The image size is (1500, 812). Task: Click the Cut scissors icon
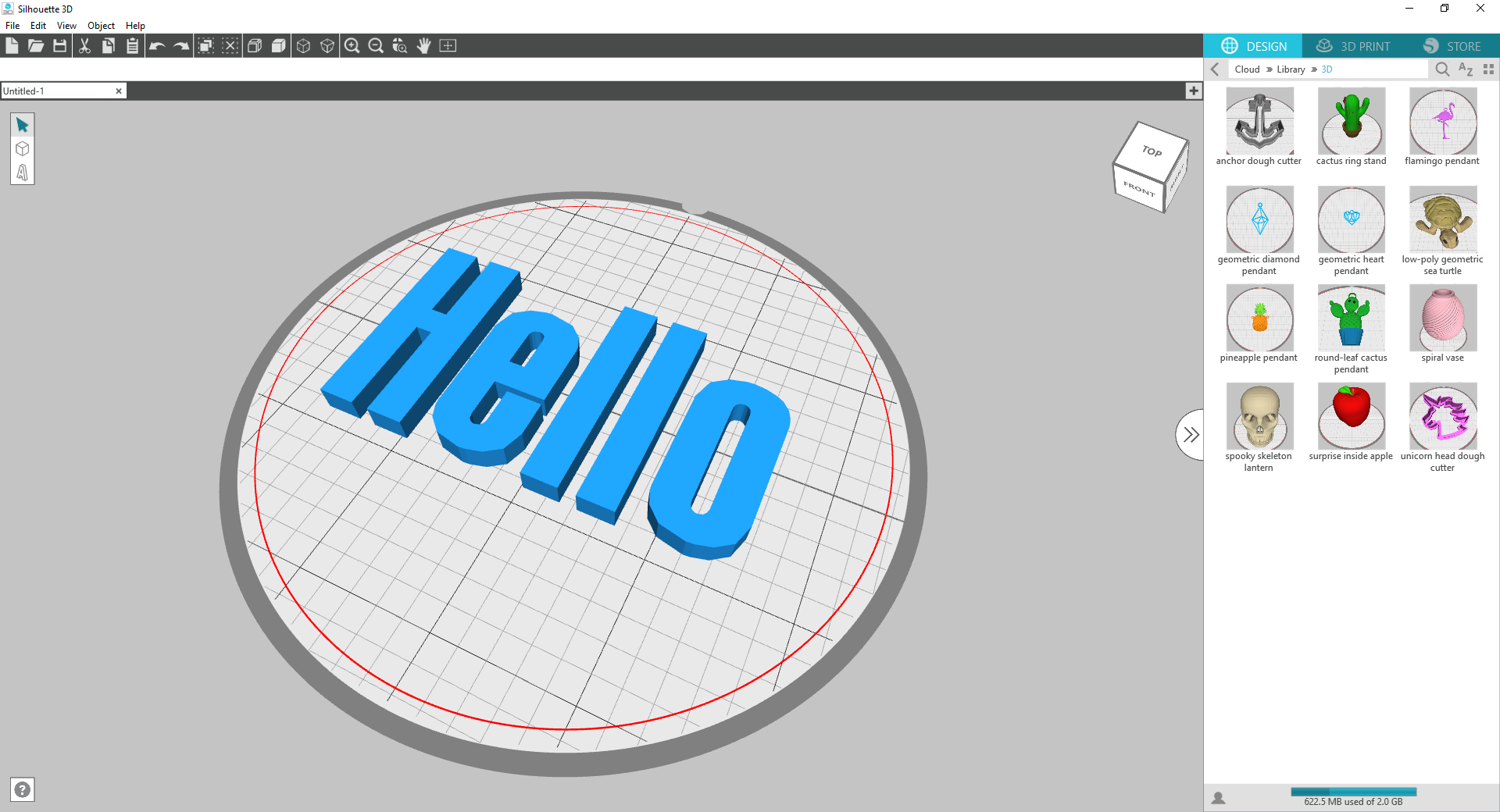(x=84, y=46)
